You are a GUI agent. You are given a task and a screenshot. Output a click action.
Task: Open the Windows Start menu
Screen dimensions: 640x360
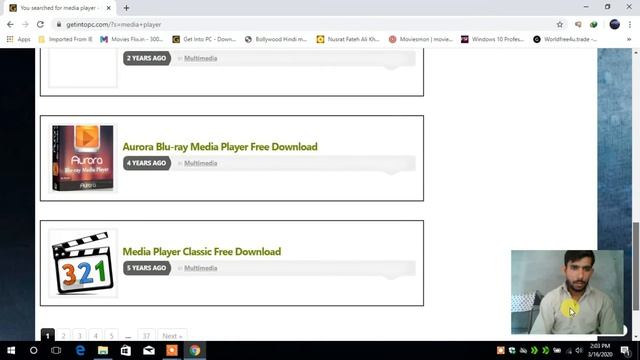[11, 350]
